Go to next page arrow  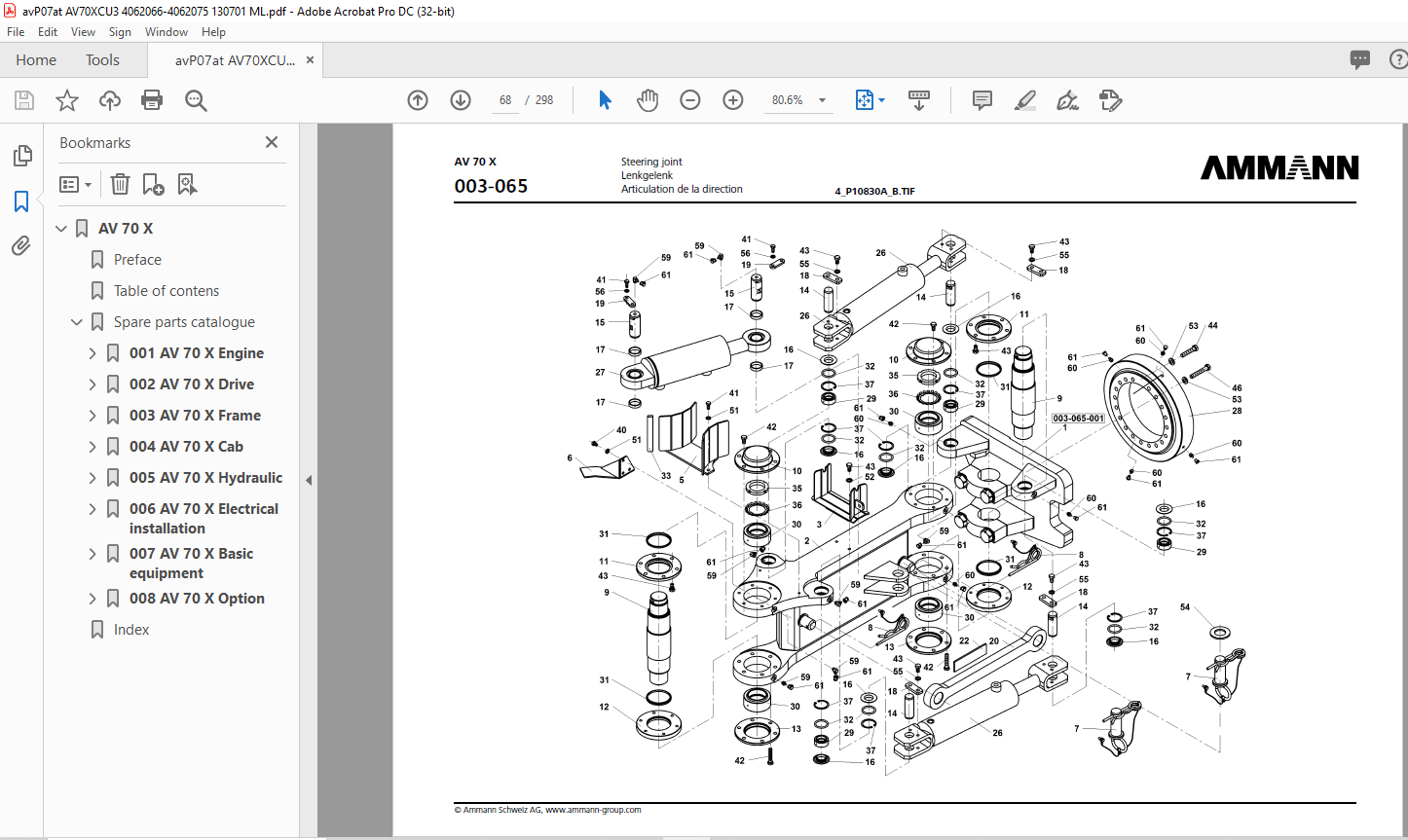pos(461,100)
